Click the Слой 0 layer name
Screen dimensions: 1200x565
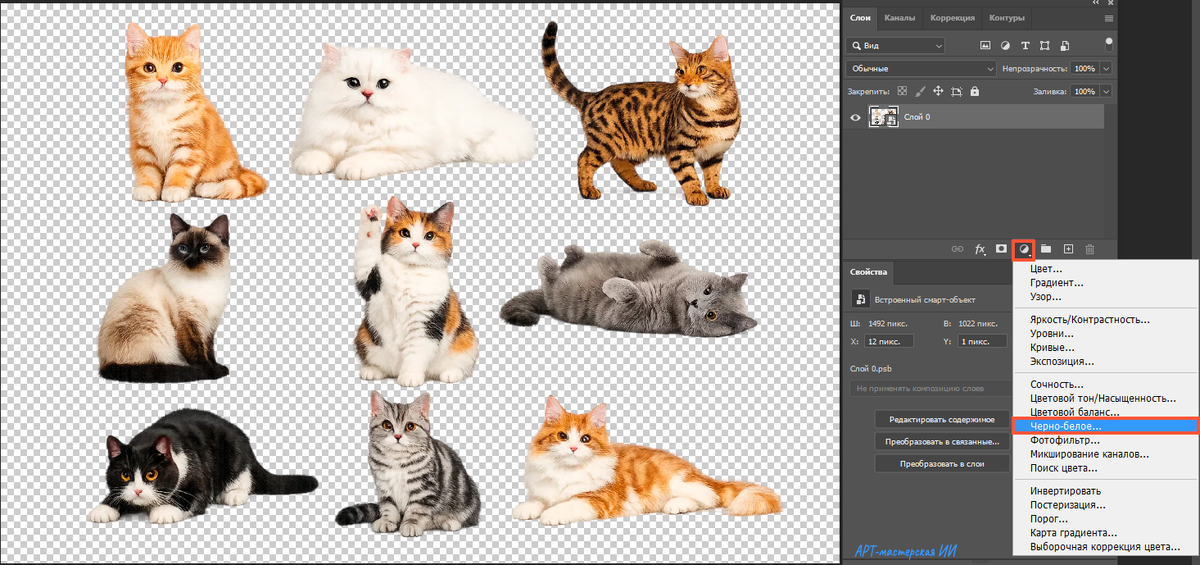(x=917, y=117)
